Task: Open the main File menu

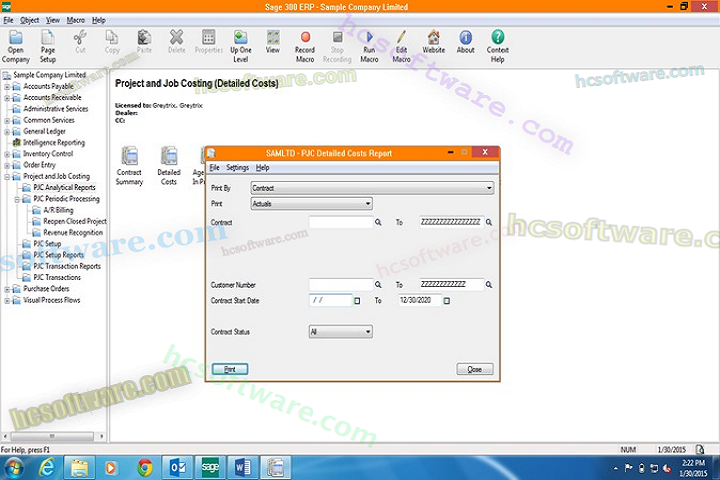Action: 8,20
